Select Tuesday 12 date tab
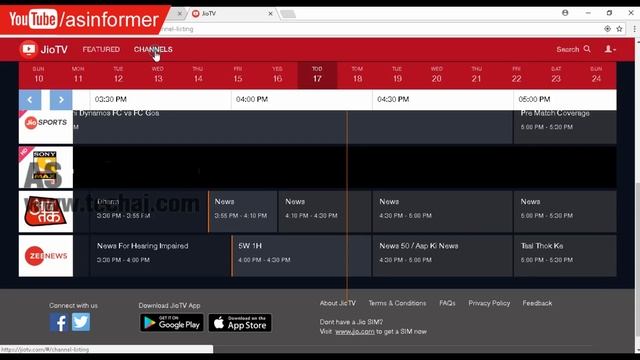The height and width of the screenshot is (360, 640). tap(118, 75)
